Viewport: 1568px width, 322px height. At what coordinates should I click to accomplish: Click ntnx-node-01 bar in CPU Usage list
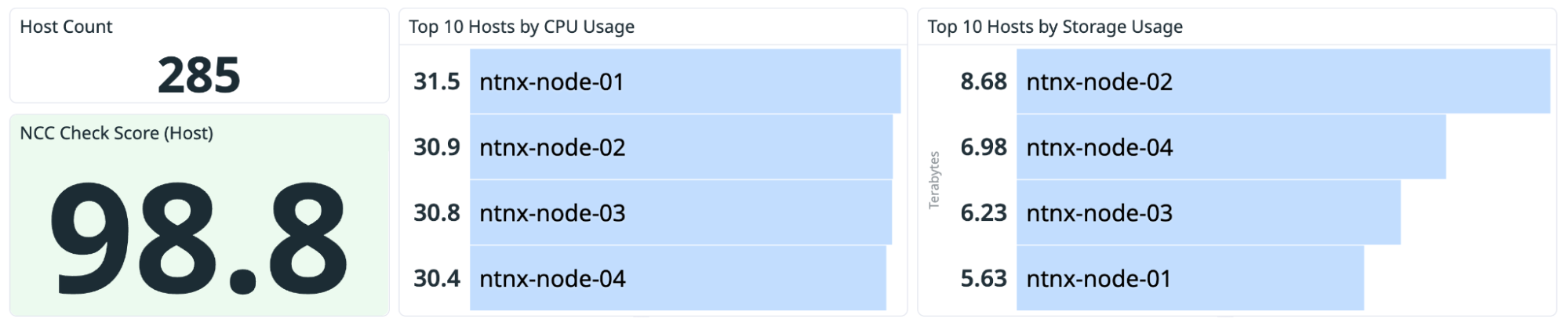click(685, 81)
